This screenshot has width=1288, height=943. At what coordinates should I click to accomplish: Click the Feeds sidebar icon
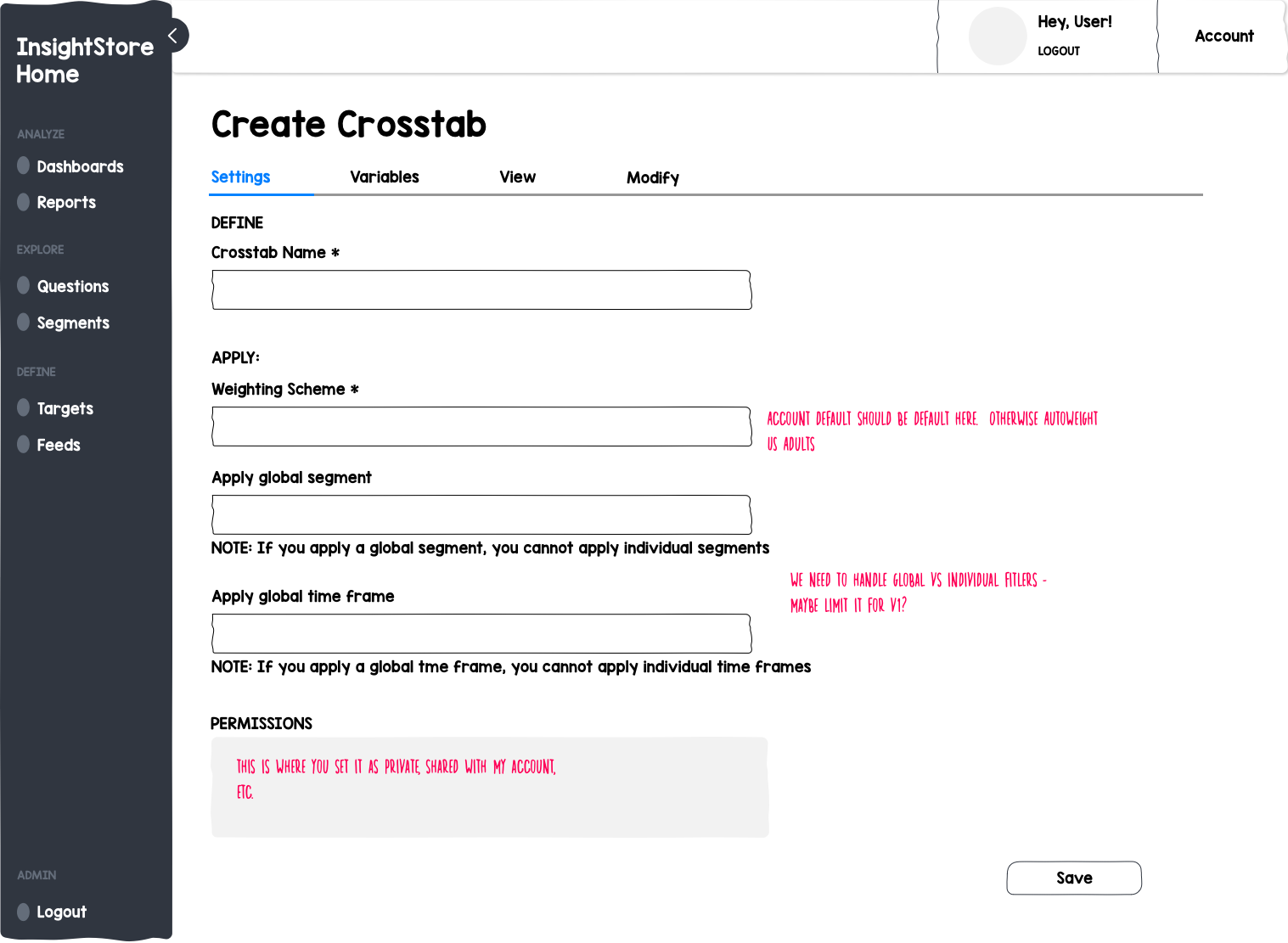24,444
